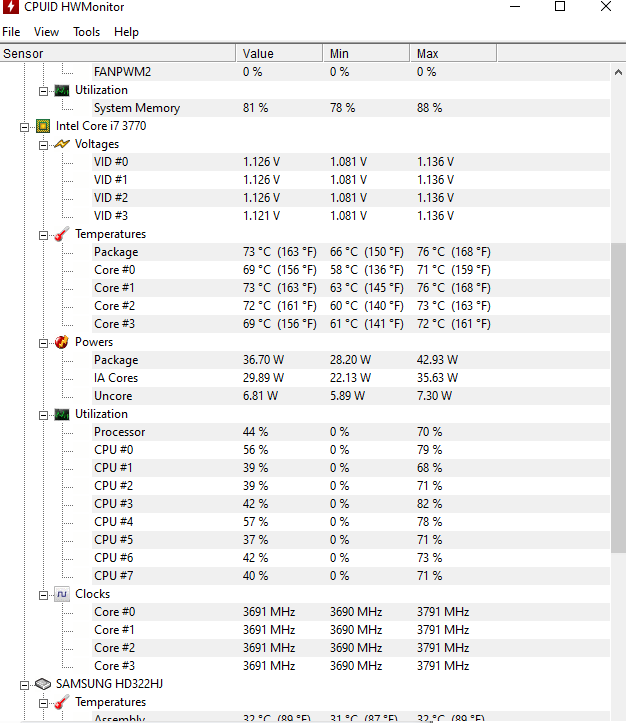
Task: Click the 44 % Processor utilization value
Action: 255,432
